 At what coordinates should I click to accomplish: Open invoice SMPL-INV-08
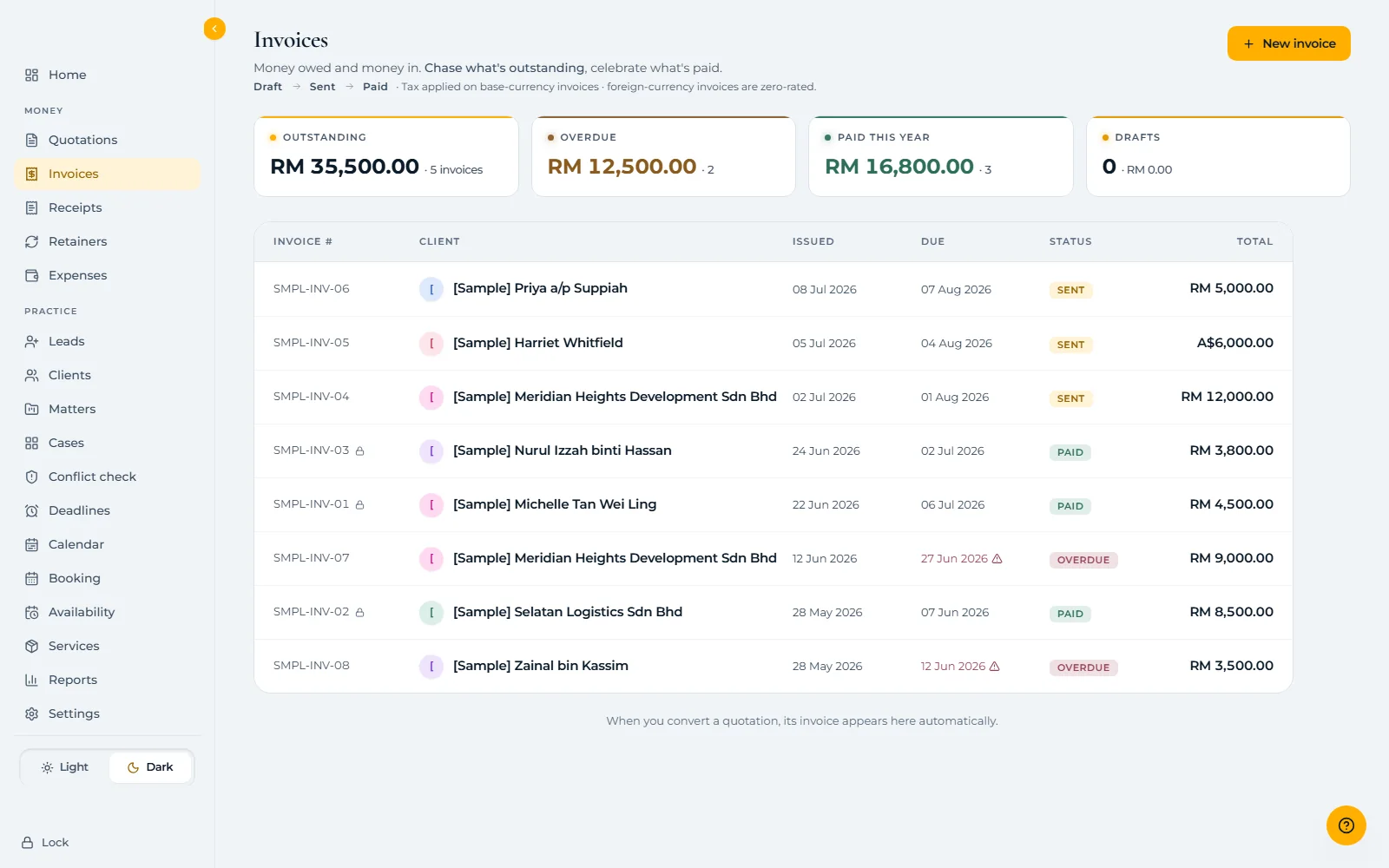pyautogui.click(x=312, y=666)
